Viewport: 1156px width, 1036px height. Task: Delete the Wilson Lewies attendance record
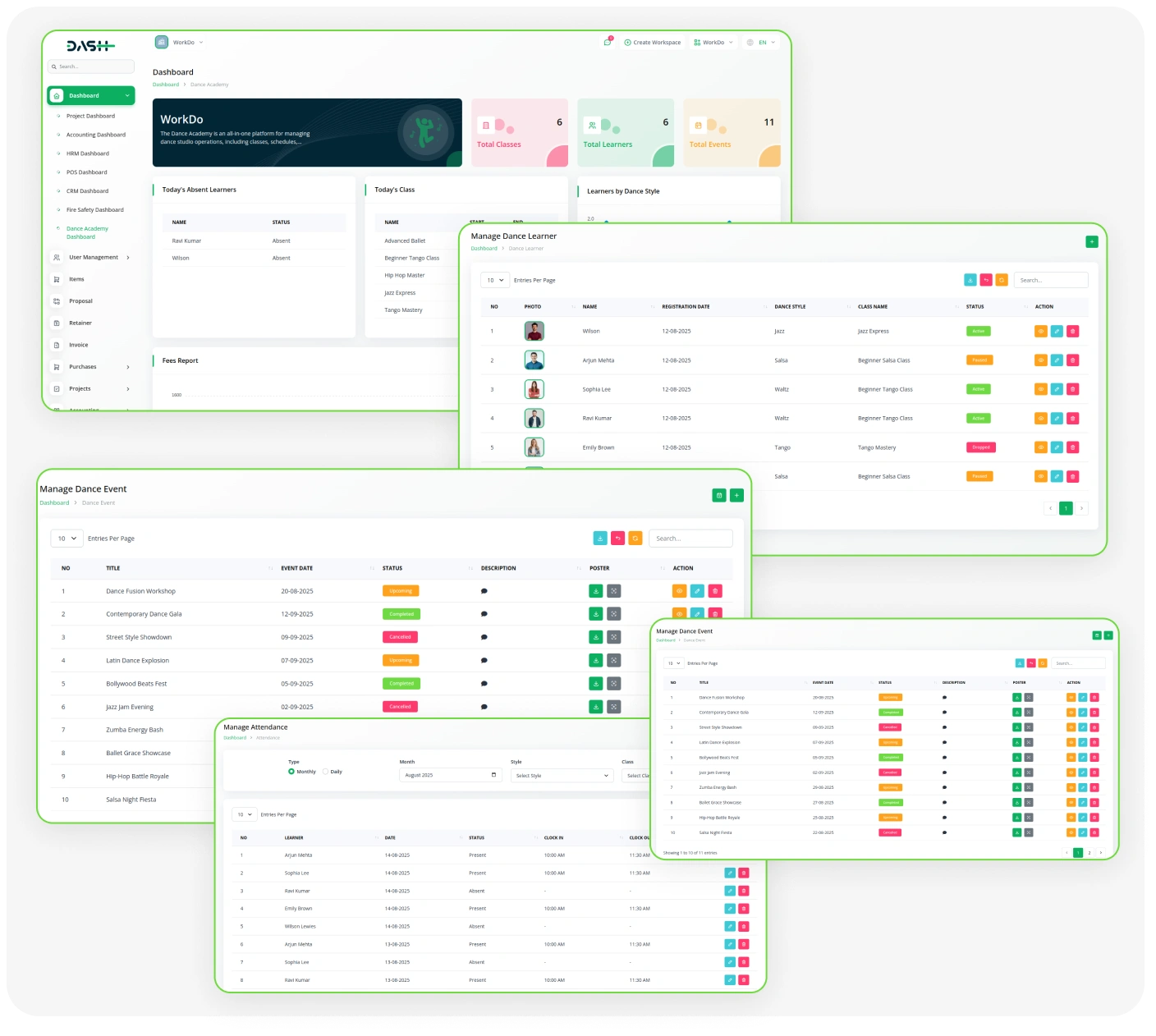point(744,927)
